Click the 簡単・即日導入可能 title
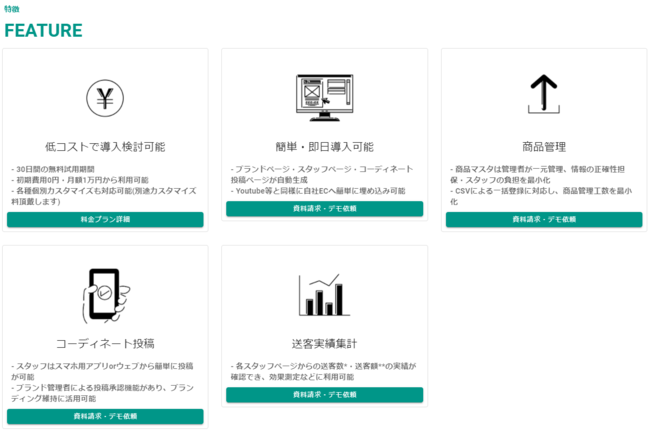This screenshot has height=430, width=650. click(325, 147)
